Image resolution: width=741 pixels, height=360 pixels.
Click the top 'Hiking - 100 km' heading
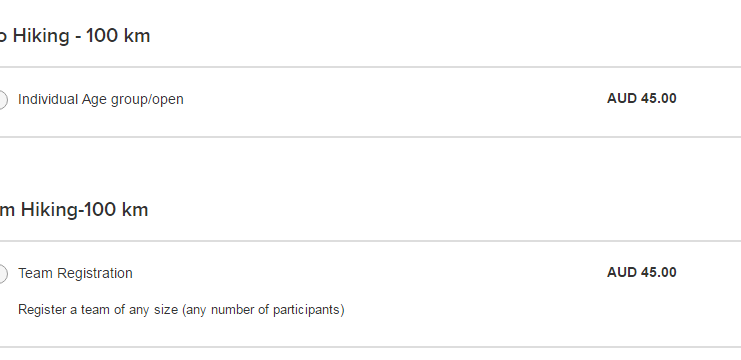75,36
